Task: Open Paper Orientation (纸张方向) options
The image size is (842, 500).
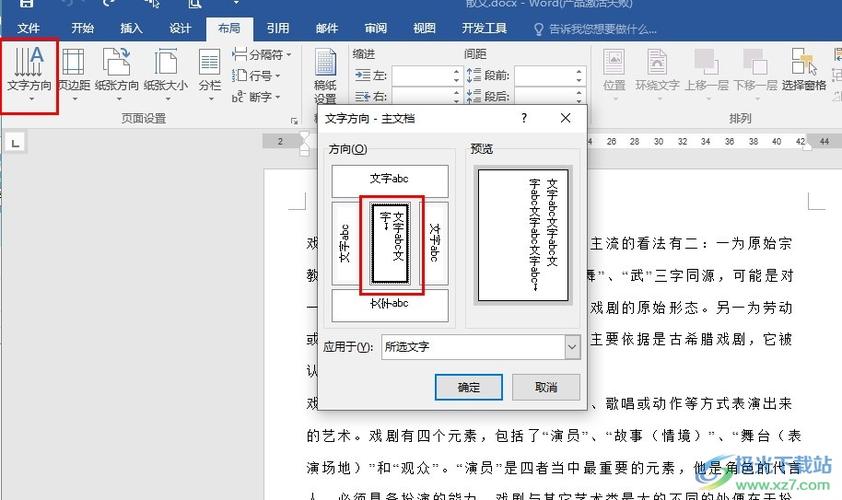Action: [x=117, y=74]
